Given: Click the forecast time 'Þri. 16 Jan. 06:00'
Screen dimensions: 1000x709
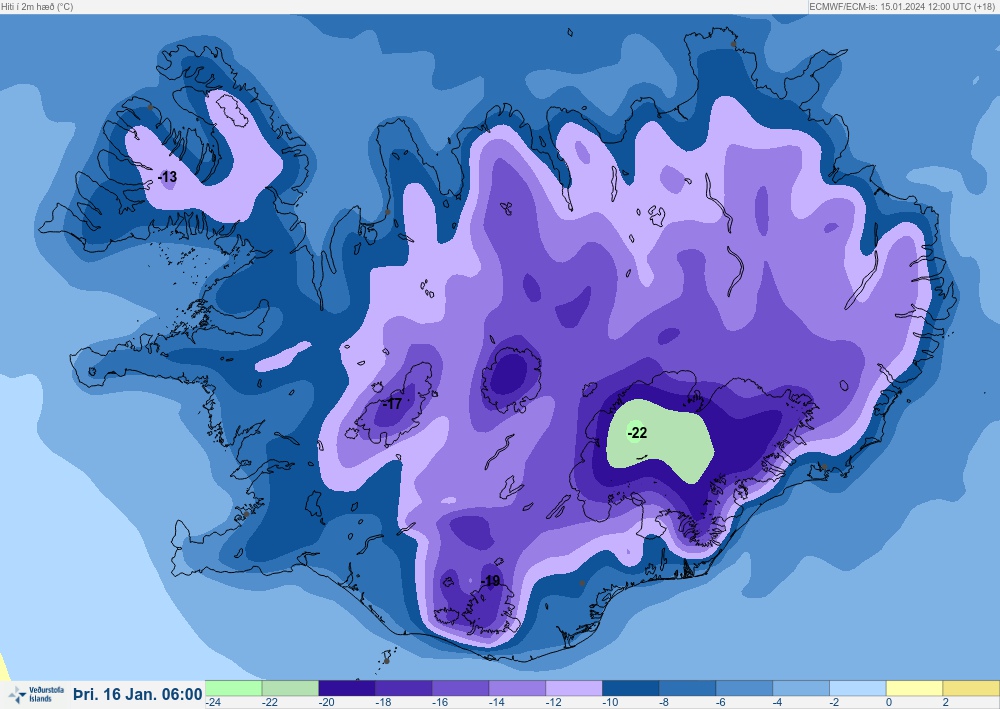Looking at the screenshot, I should (138, 694).
